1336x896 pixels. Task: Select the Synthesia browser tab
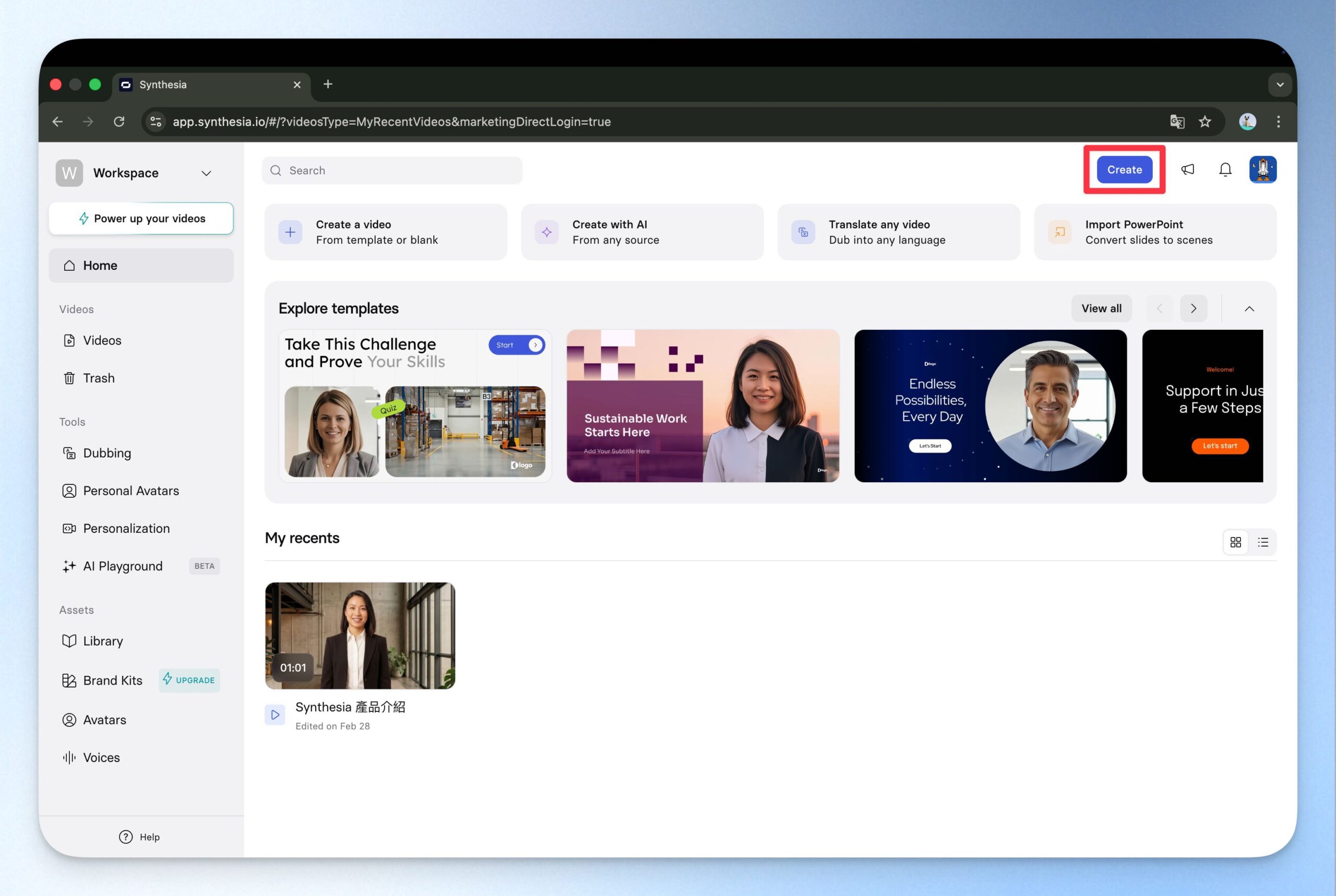tap(211, 85)
